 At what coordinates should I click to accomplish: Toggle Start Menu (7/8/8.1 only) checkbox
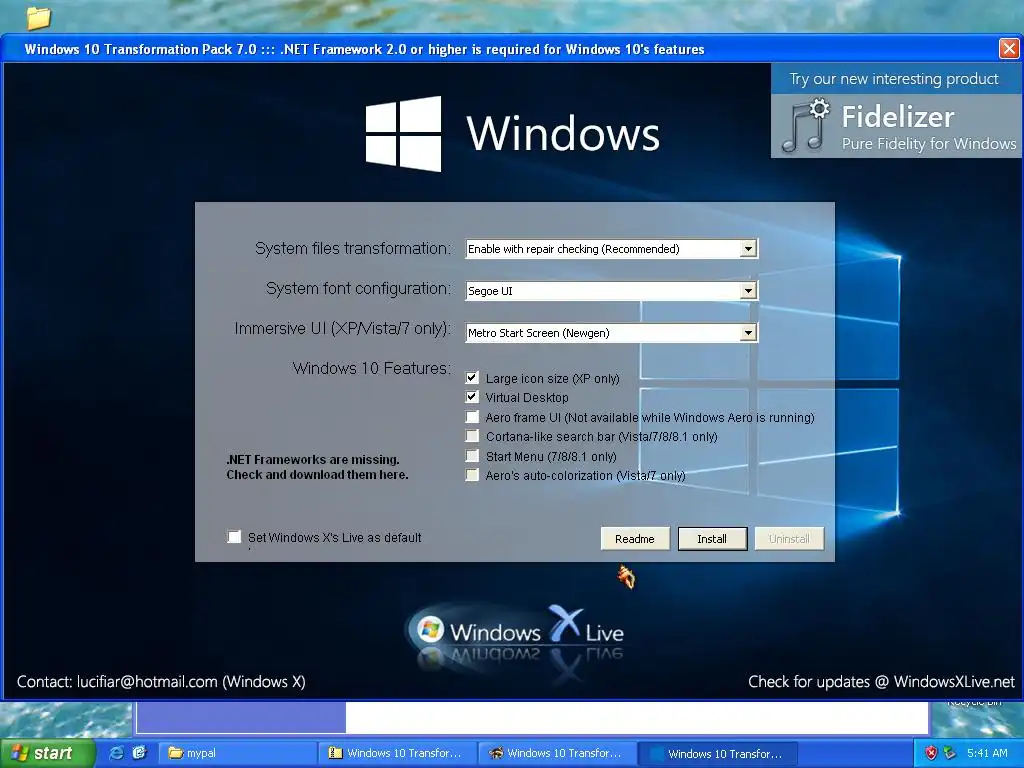point(472,456)
